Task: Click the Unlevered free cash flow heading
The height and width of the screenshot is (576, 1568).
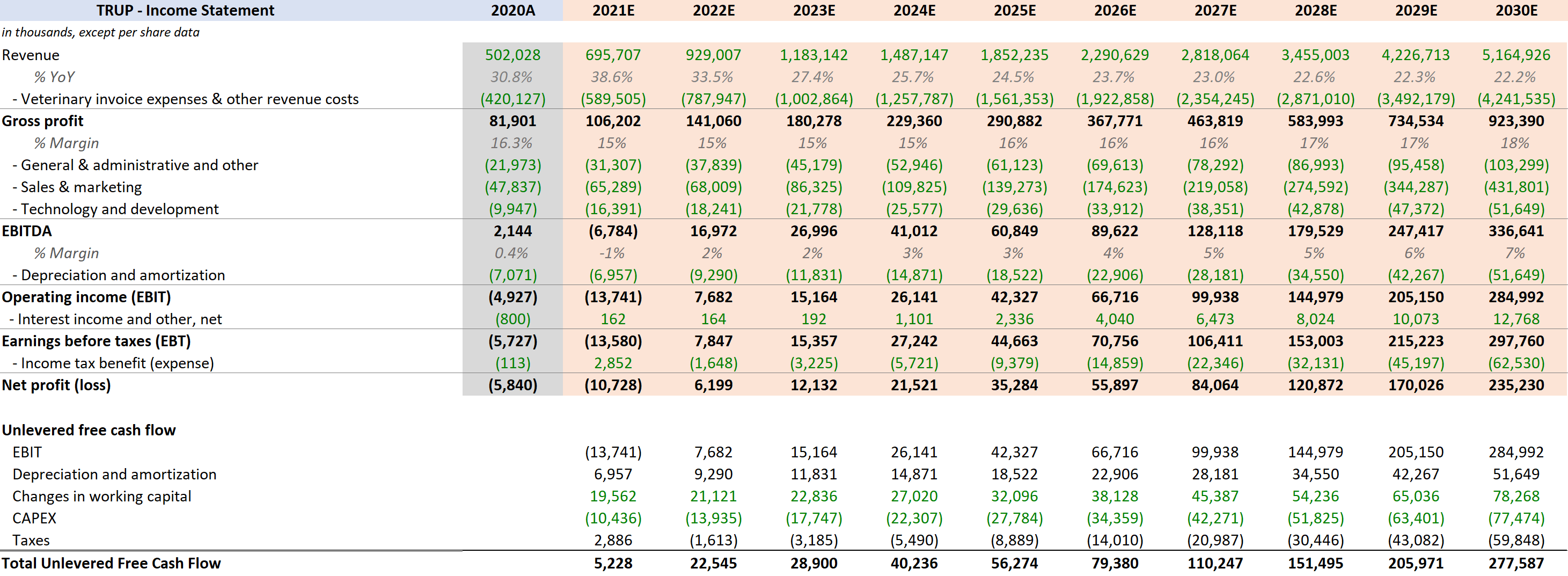Action: point(88,430)
